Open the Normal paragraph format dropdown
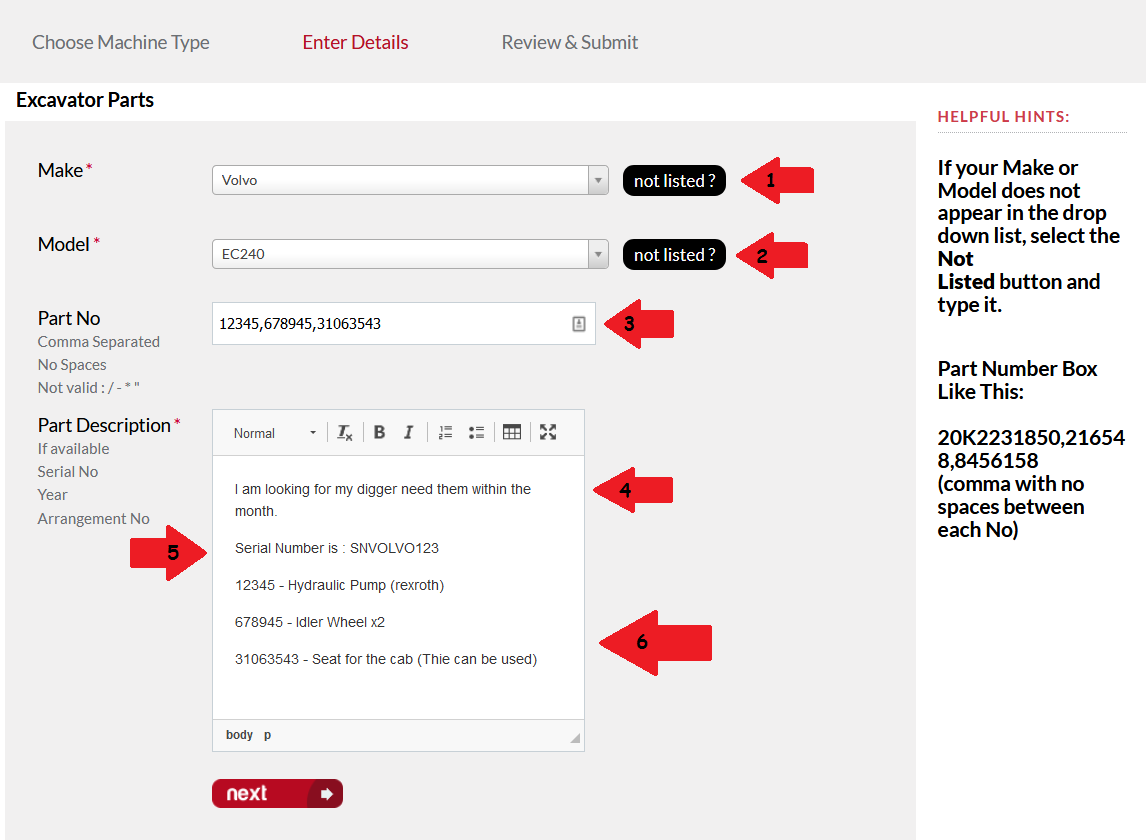 274,433
